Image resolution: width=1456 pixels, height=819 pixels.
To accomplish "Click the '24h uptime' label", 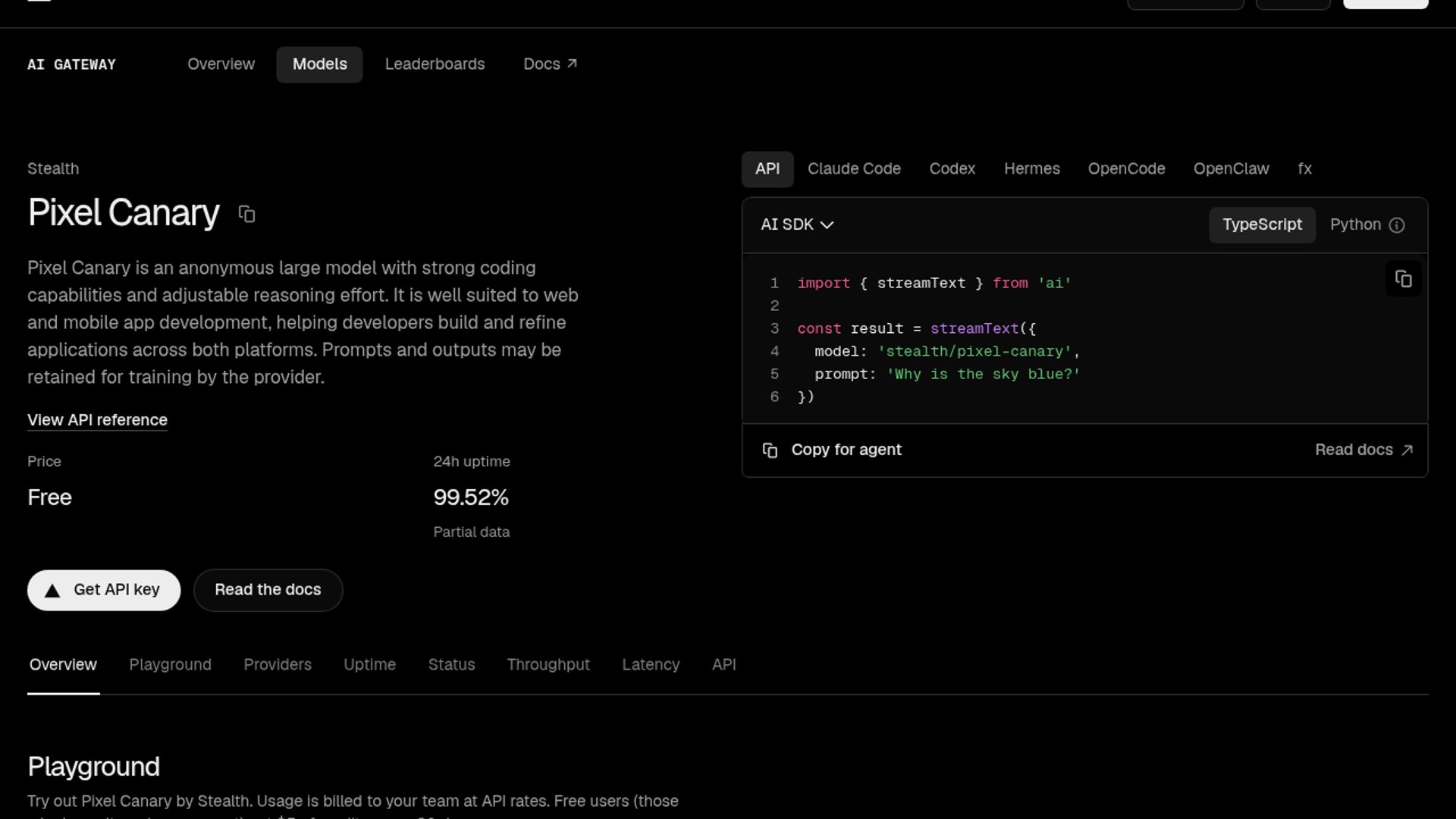I will [x=471, y=462].
